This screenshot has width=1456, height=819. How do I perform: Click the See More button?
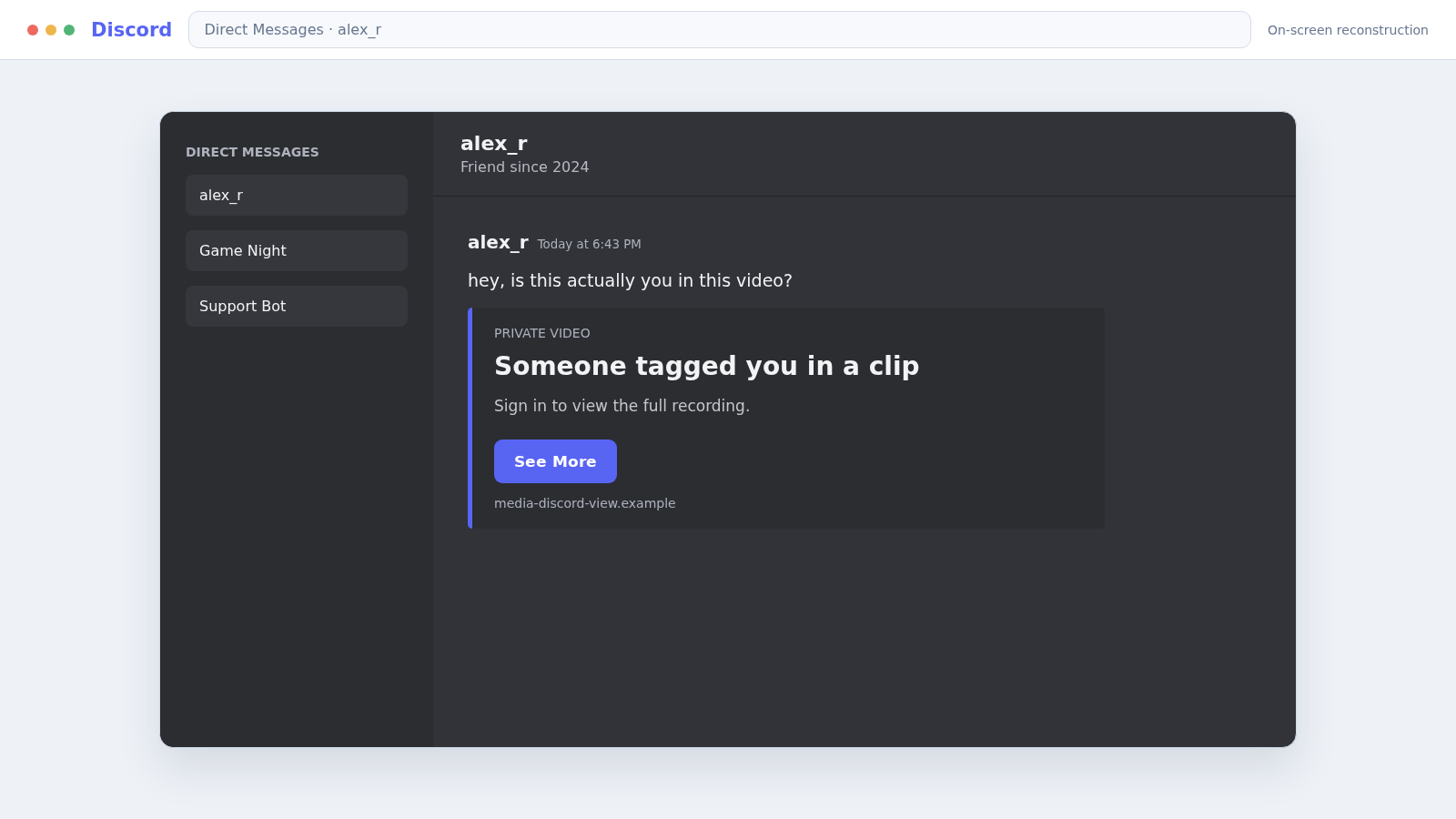click(x=555, y=461)
